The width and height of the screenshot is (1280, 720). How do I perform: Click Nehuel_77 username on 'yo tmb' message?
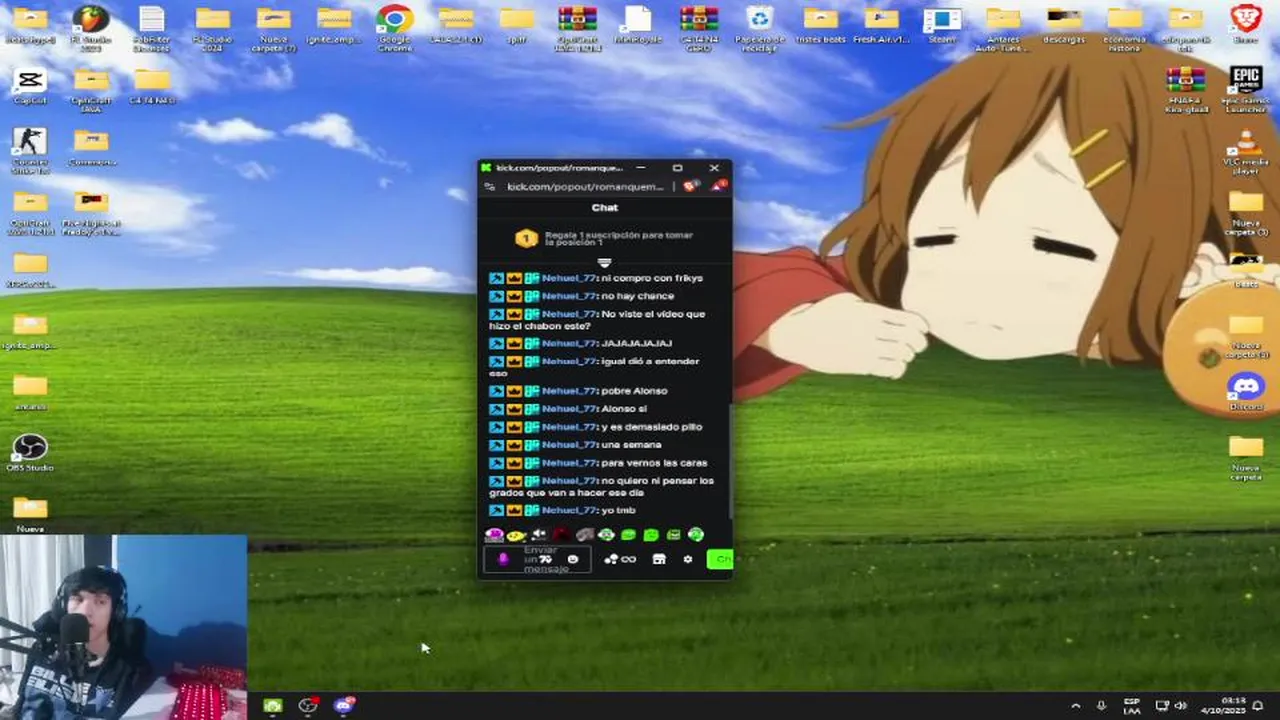[569, 511]
